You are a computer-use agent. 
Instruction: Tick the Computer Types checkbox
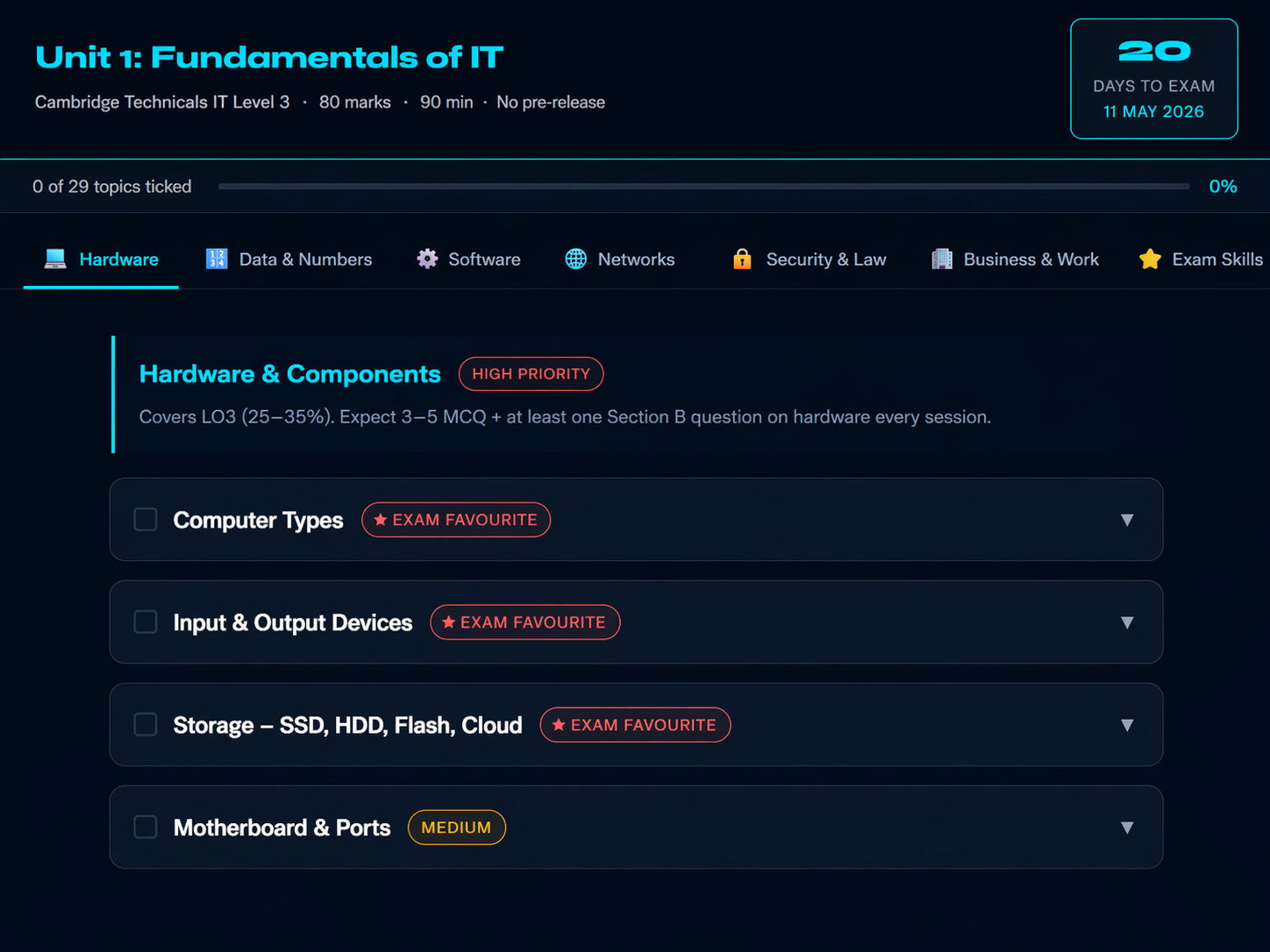tap(146, 520)
